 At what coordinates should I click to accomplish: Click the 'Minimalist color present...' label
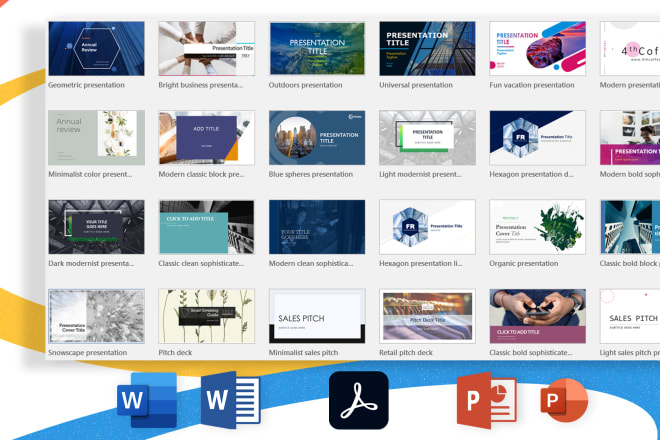click(x=90, y=174)
